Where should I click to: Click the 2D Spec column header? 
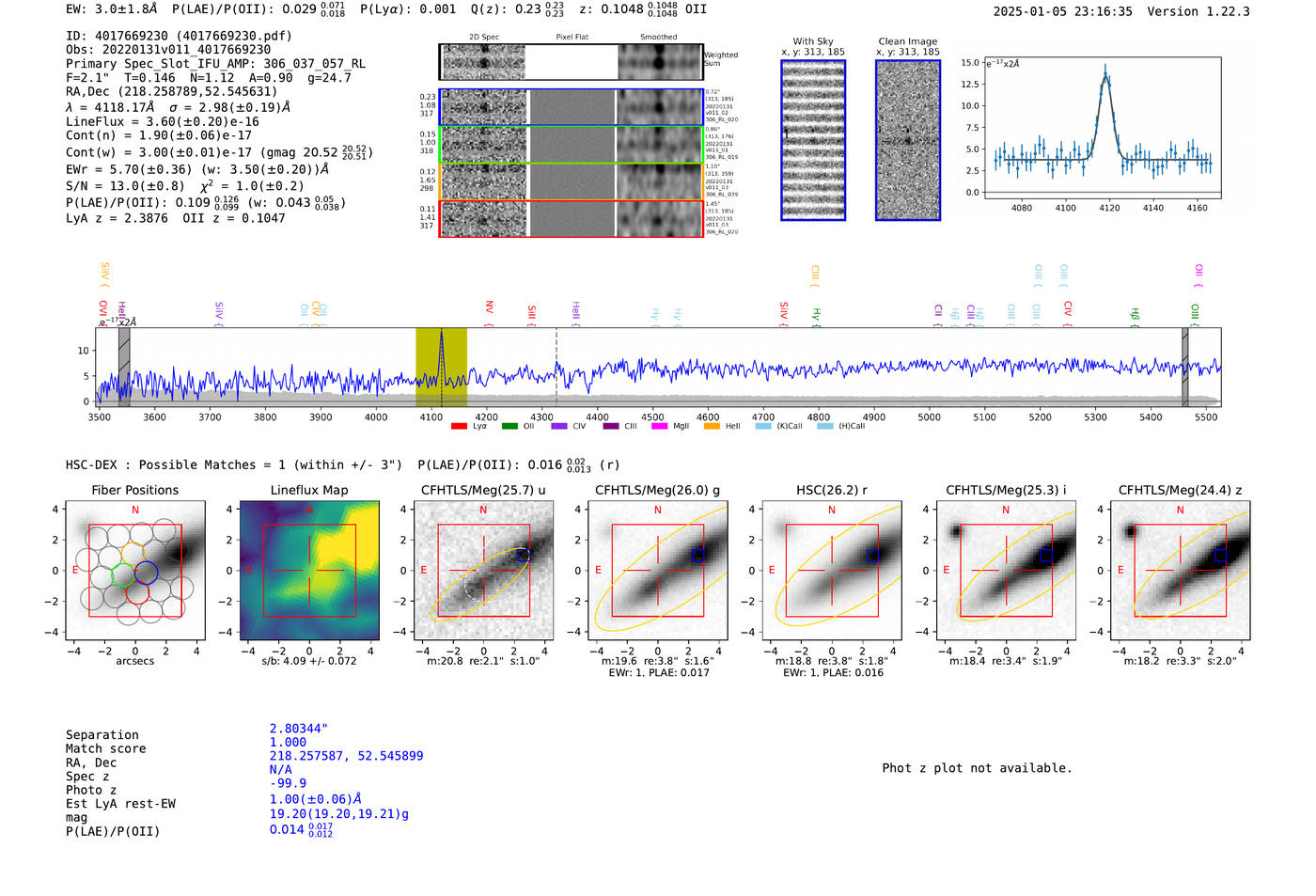[x=484, y=38]
